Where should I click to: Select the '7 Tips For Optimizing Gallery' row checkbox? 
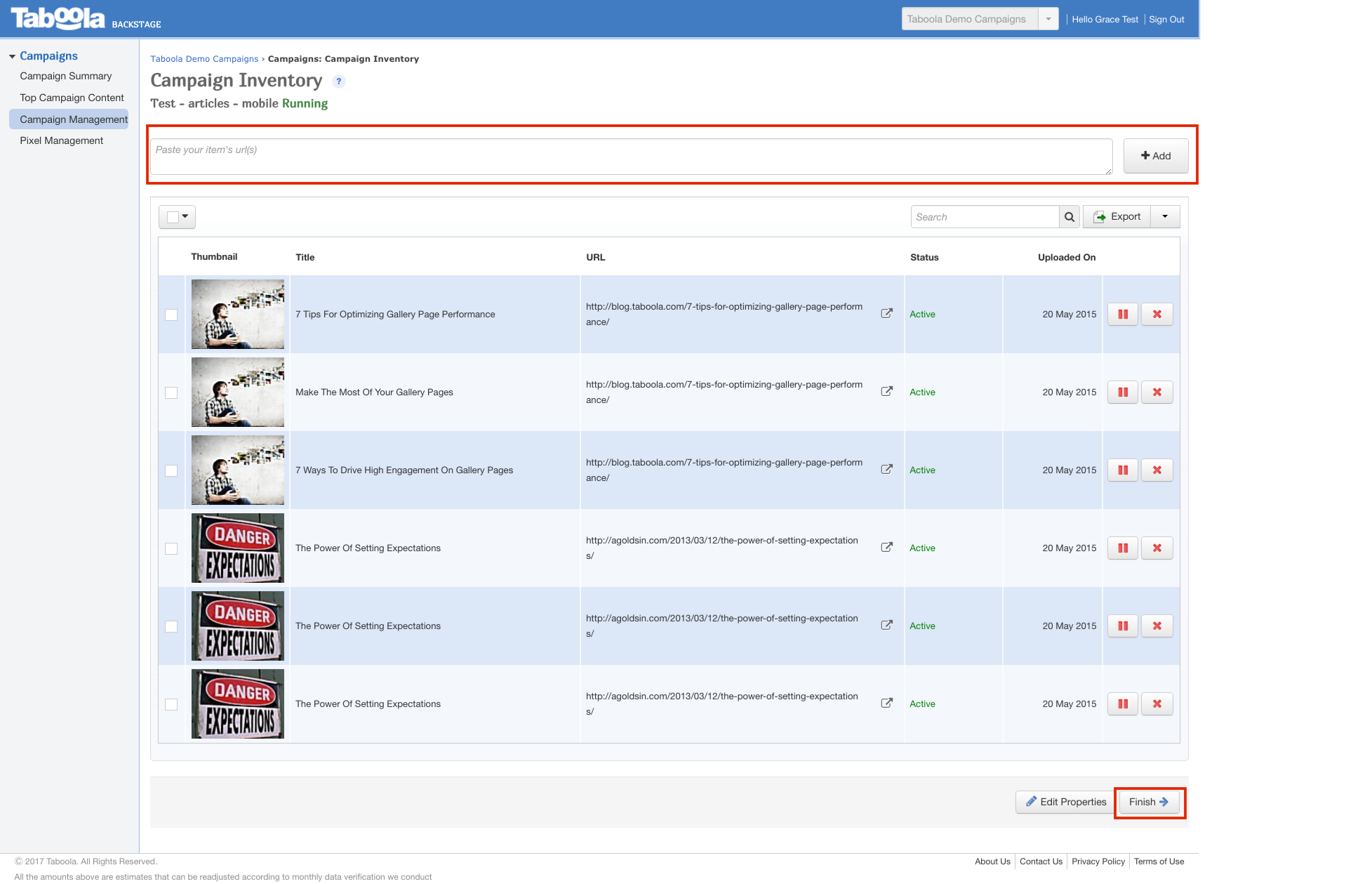[171, 315]
